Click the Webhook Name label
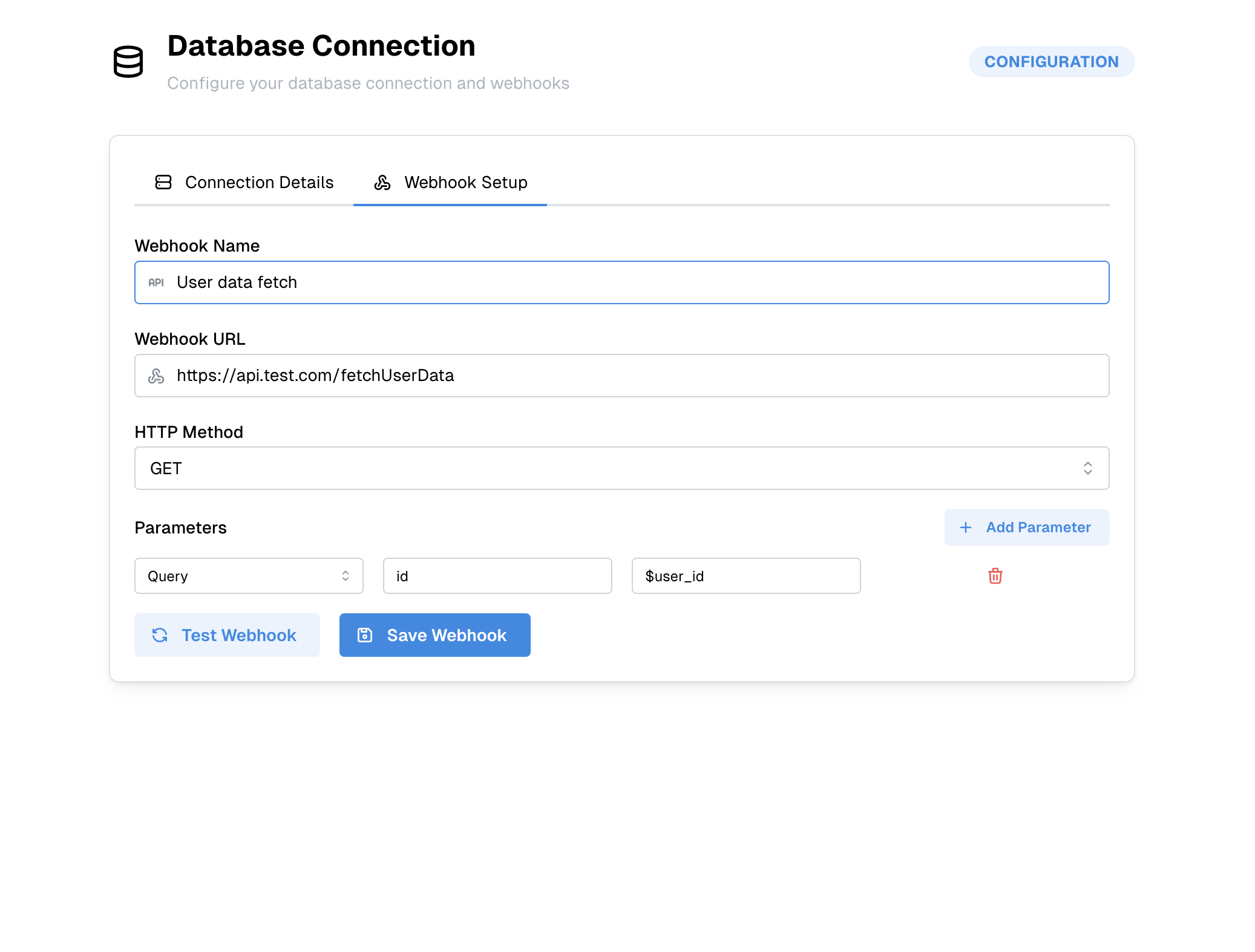The image size is (1255, 952). tap(197, 246)
